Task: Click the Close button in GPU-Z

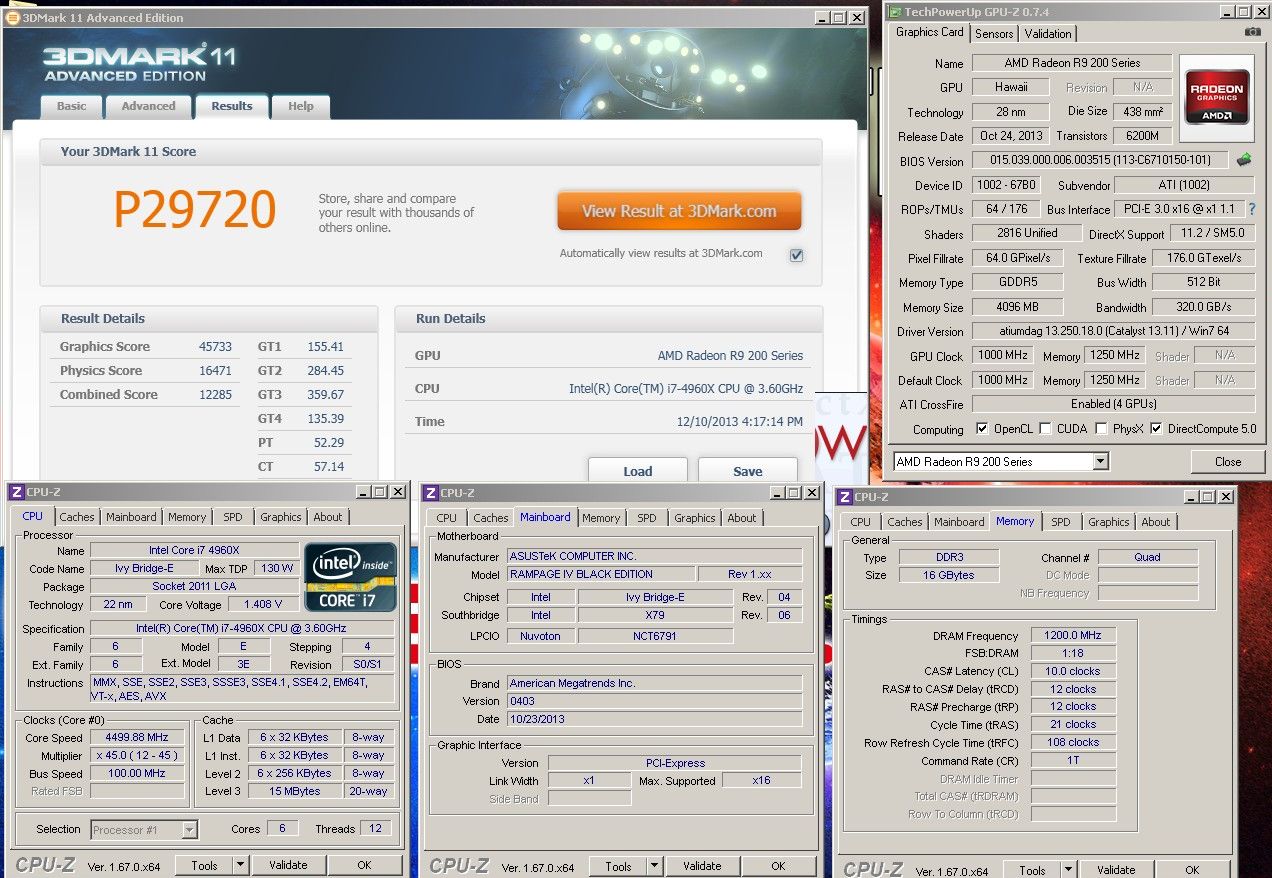Action: coord(1227,461)
